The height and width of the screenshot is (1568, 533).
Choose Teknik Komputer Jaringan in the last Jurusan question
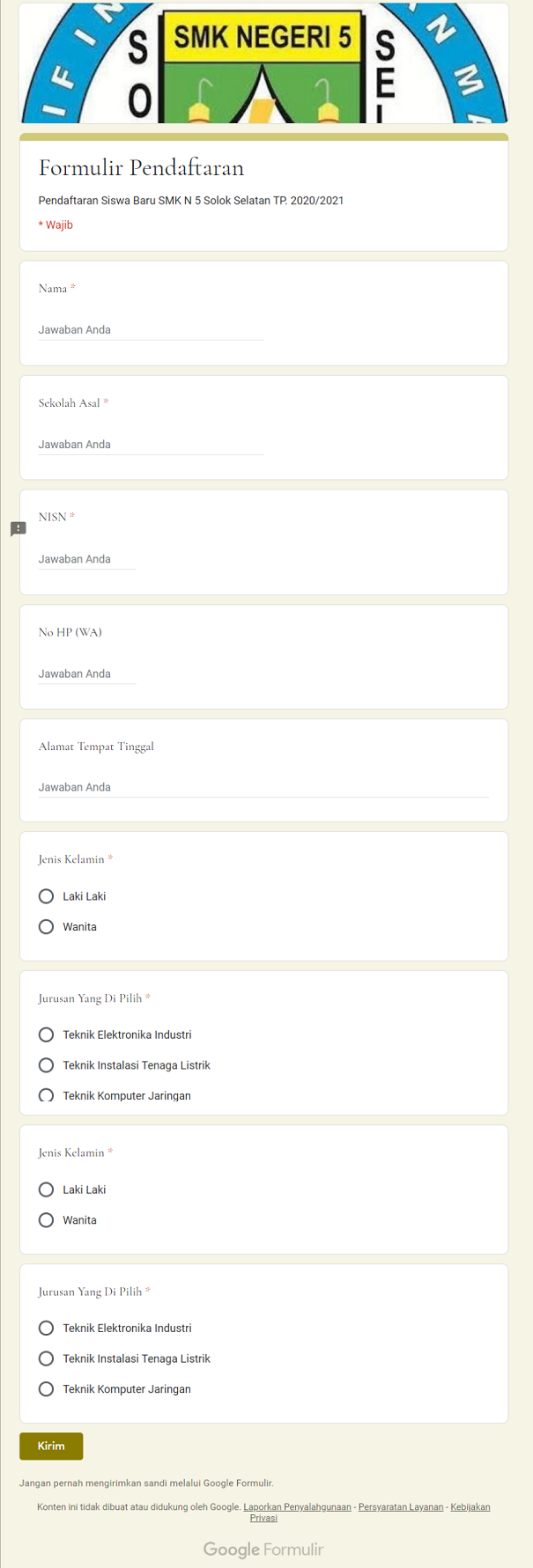47,1389
